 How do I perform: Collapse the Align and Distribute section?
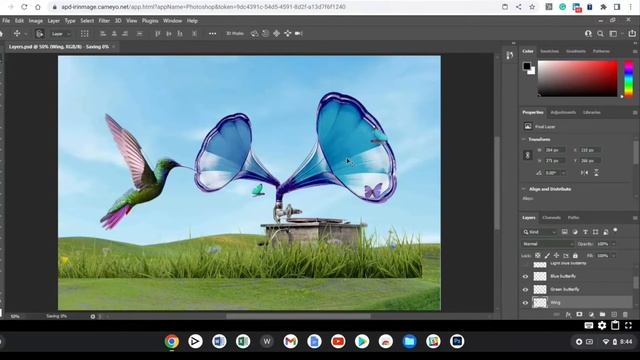tap(524, 189)
